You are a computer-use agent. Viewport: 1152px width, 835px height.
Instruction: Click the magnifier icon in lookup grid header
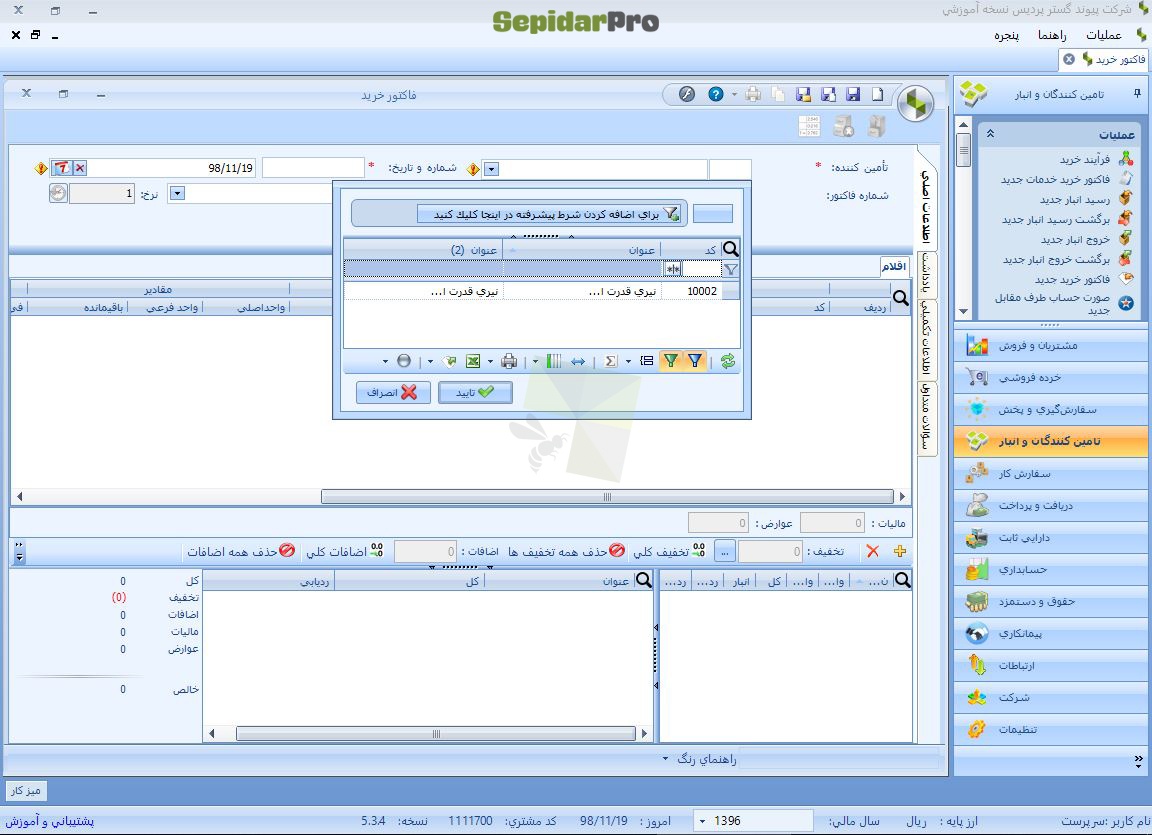click(x=730, y=249)
